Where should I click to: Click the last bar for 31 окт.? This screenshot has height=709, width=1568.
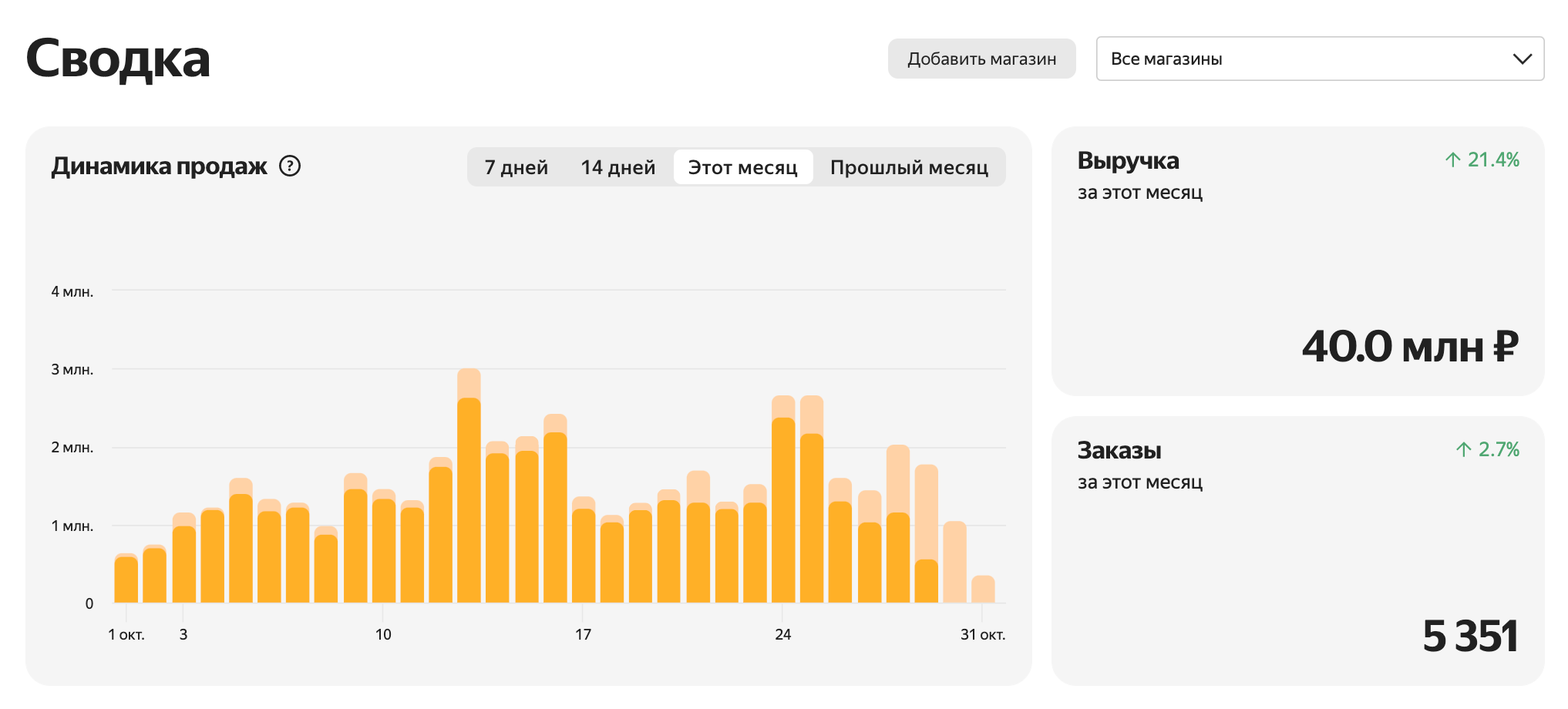point(983,590)
